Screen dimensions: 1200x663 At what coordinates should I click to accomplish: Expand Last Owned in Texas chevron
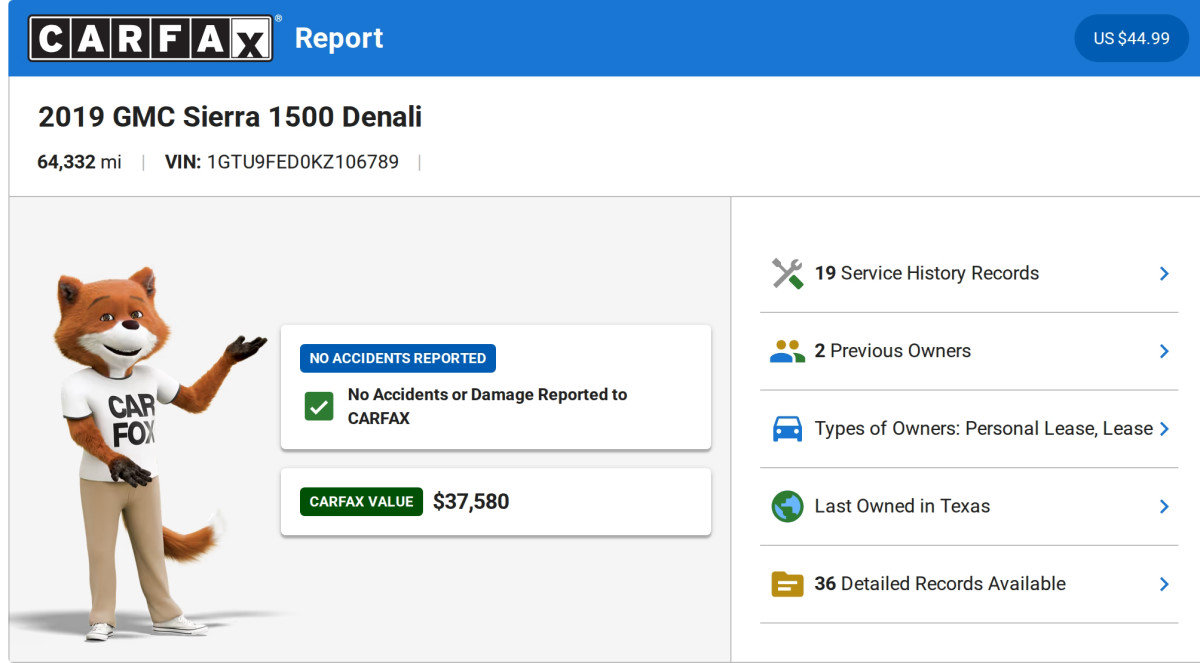pos(1164,506)
